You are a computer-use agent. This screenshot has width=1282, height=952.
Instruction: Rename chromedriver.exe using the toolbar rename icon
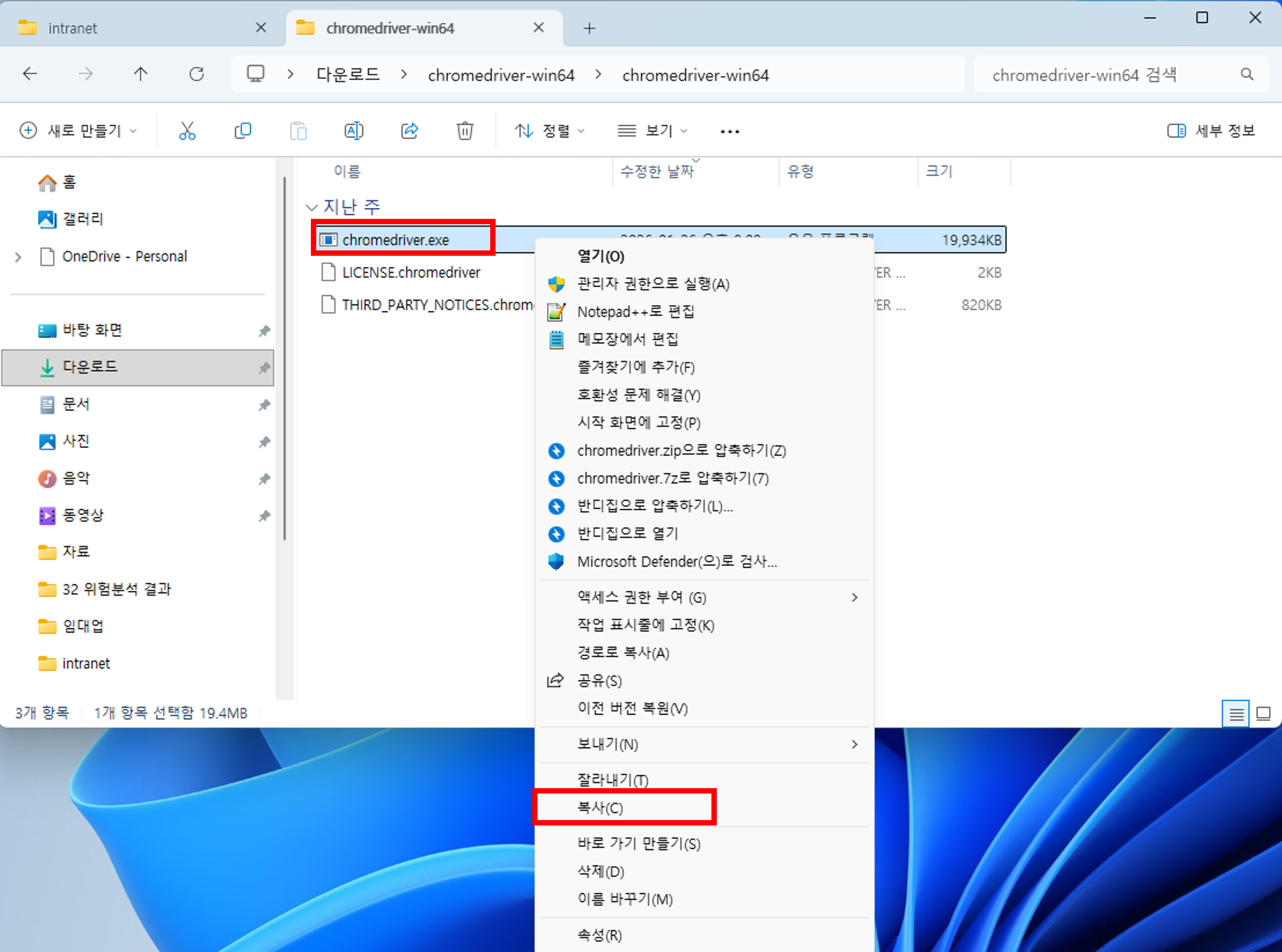pos(353,130)
